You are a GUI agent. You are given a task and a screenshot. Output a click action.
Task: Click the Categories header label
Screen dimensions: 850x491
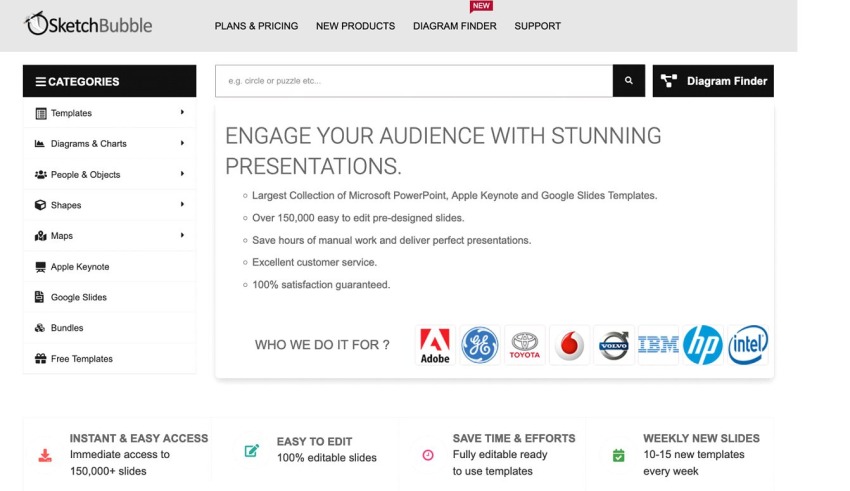tap(83, 82)
